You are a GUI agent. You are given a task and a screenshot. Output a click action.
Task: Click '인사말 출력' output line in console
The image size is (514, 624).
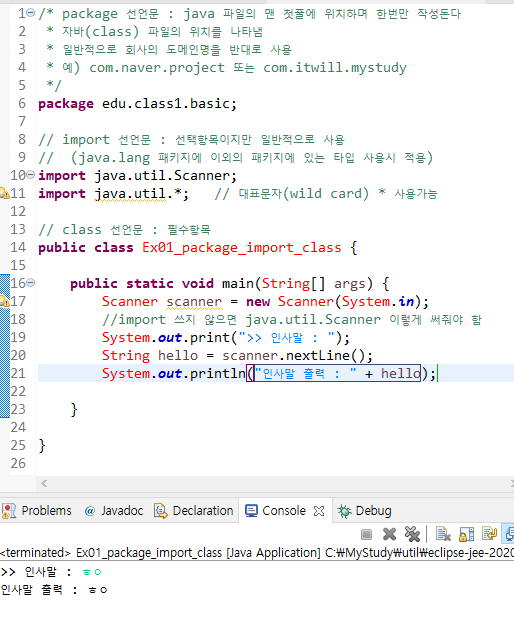[x=54, y=590]
